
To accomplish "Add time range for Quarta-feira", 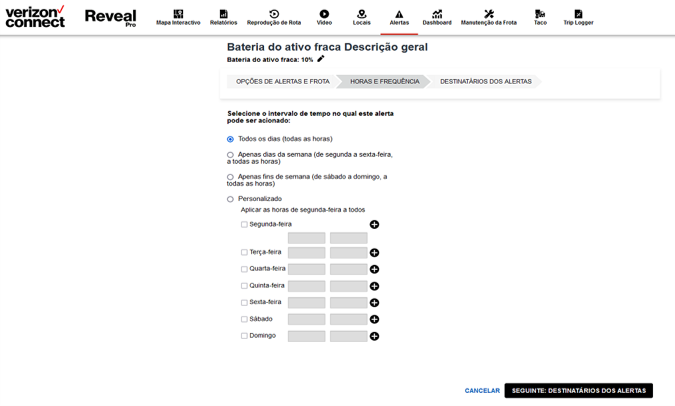I will 375,269.
